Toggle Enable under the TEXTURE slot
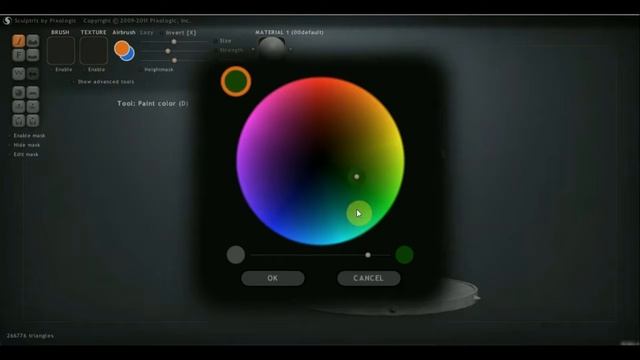This screenshot has width=640, height=360. coord(94,70)
